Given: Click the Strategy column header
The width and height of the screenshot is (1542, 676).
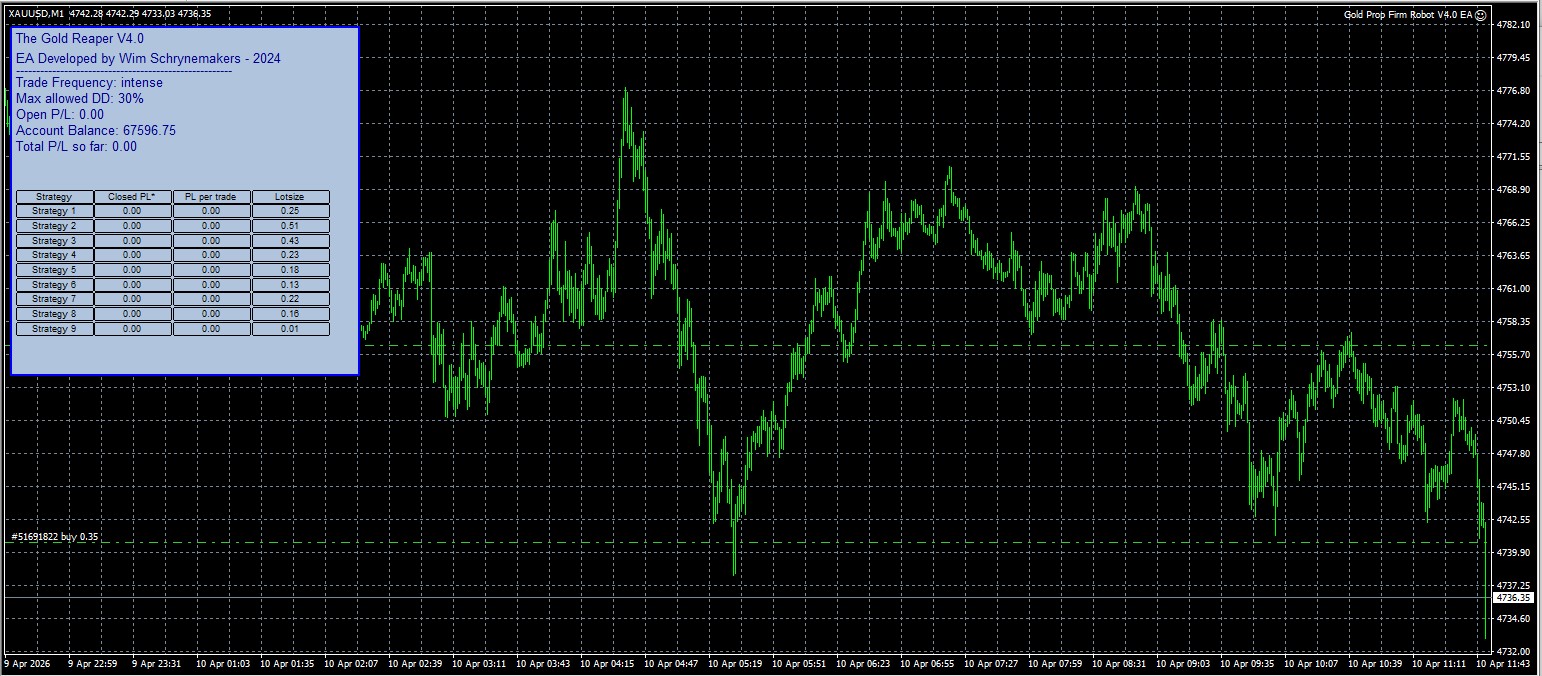Looking at the screenshot, I should tap(54, 197).
